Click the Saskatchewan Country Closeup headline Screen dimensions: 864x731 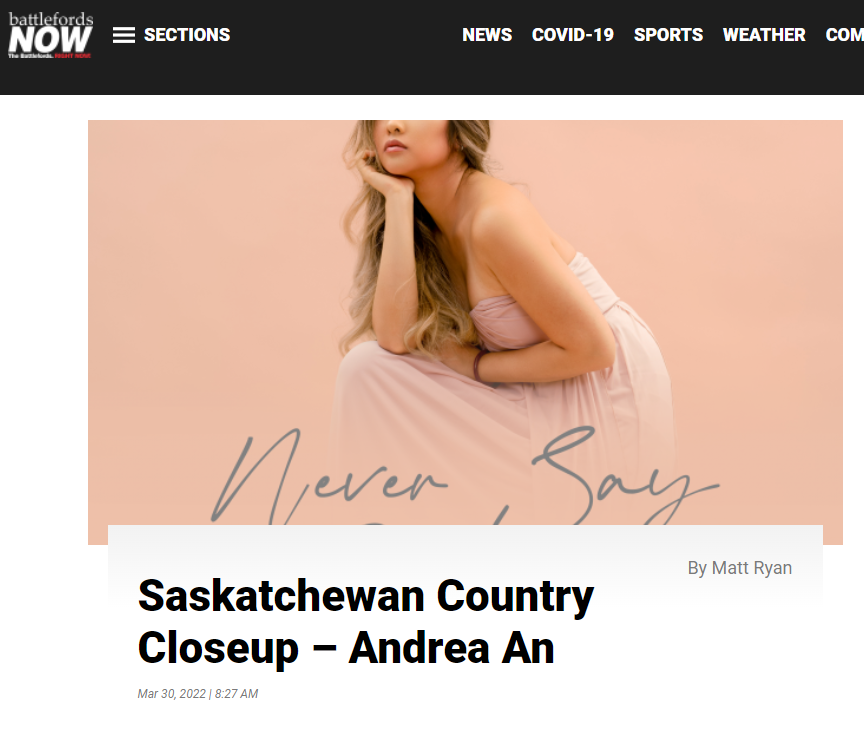(x=366, y=622)
